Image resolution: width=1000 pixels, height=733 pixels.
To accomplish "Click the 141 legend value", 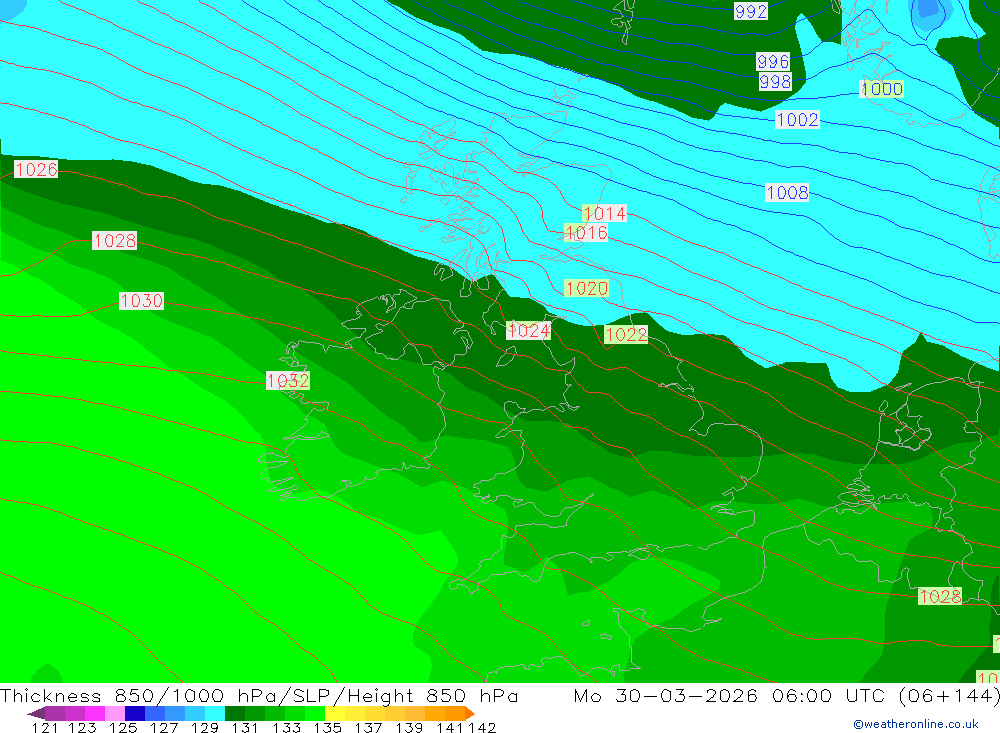I will (x=450, y=728).
